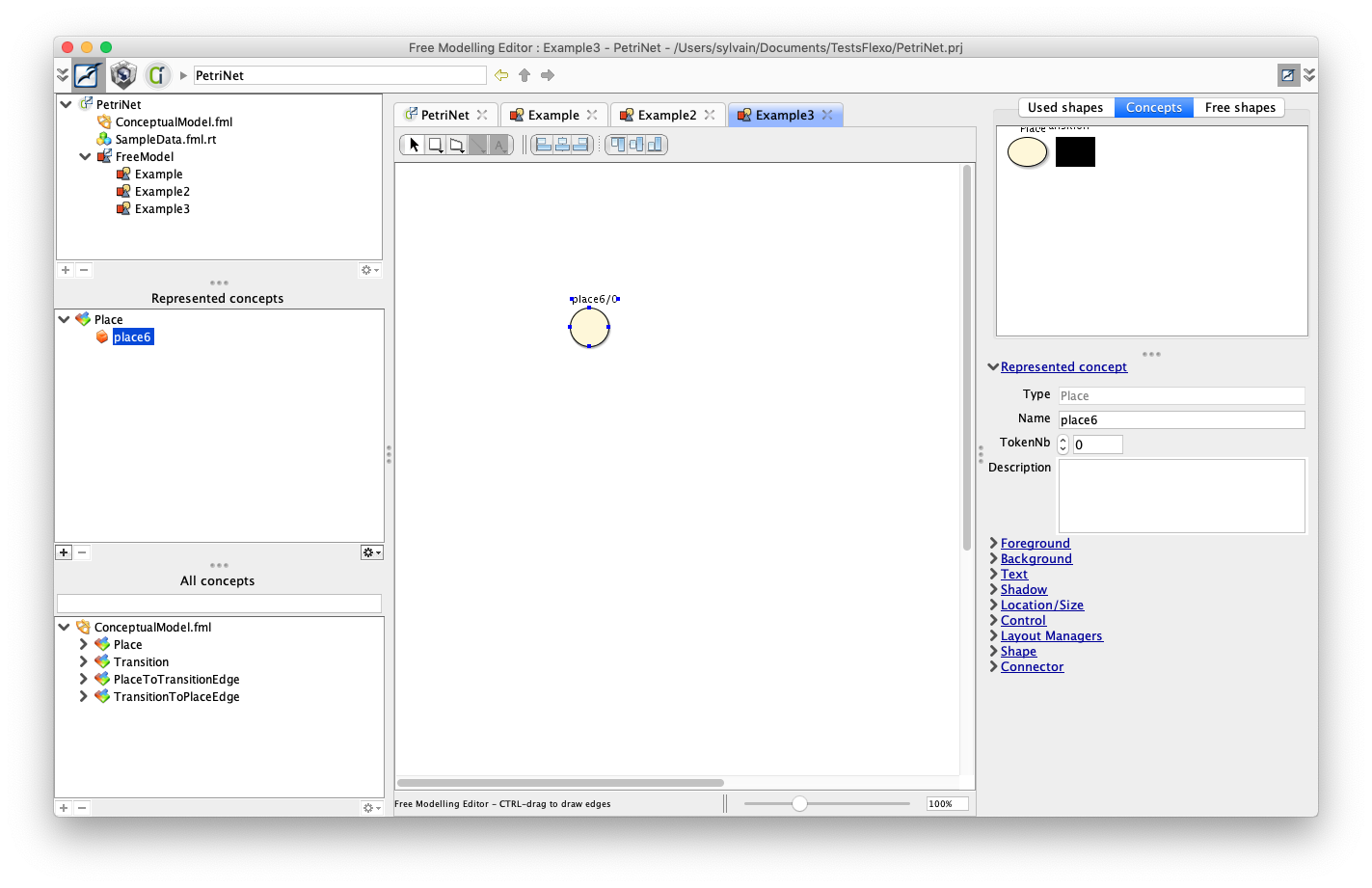Align selected shapes to the bottom
1372x888 pixels.
(655, 145)
